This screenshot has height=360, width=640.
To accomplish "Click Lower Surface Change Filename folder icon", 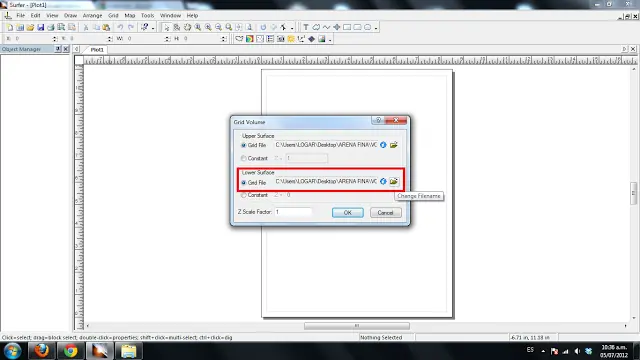I will pos(393,181).
